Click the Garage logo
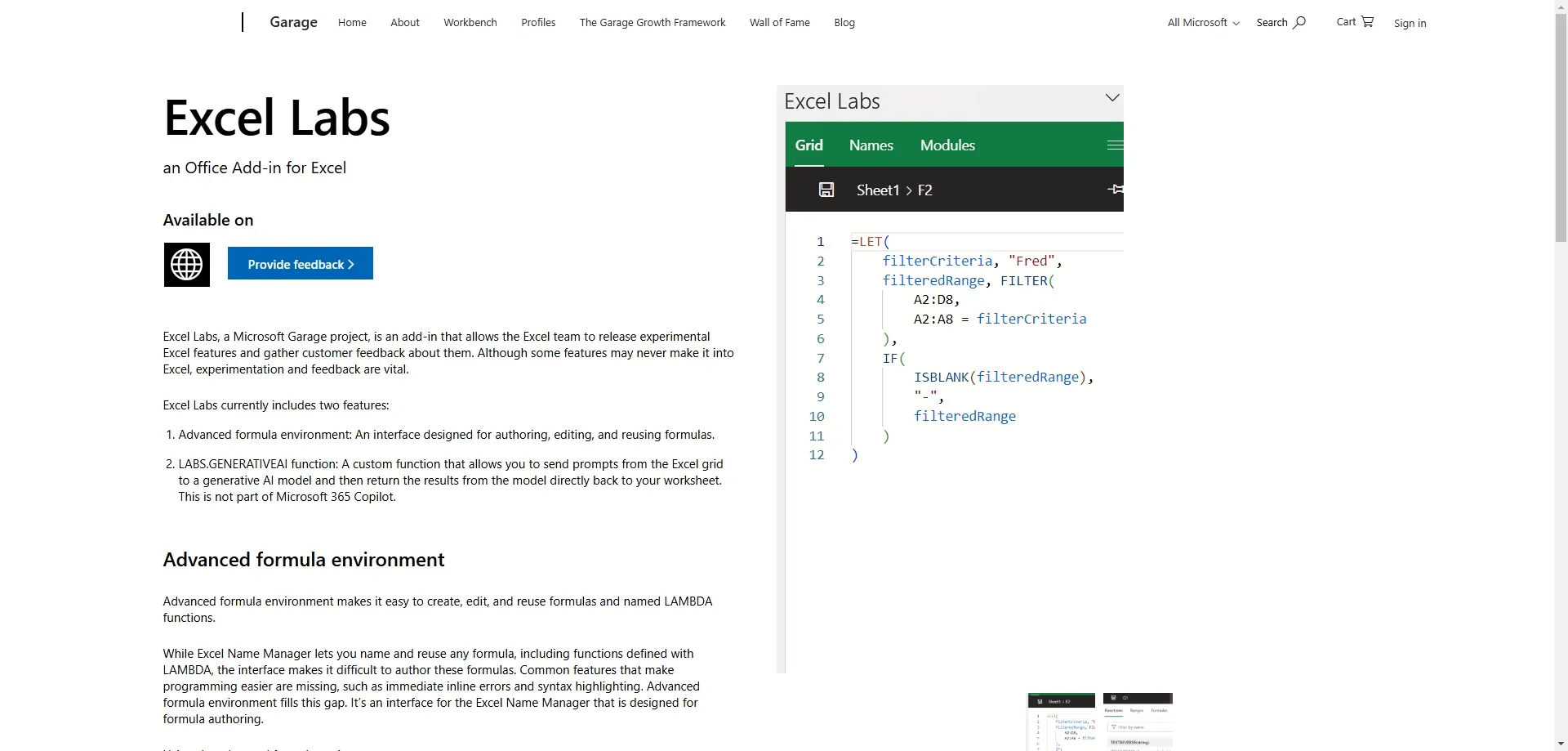1568x751 pixels. coord(292,22)
